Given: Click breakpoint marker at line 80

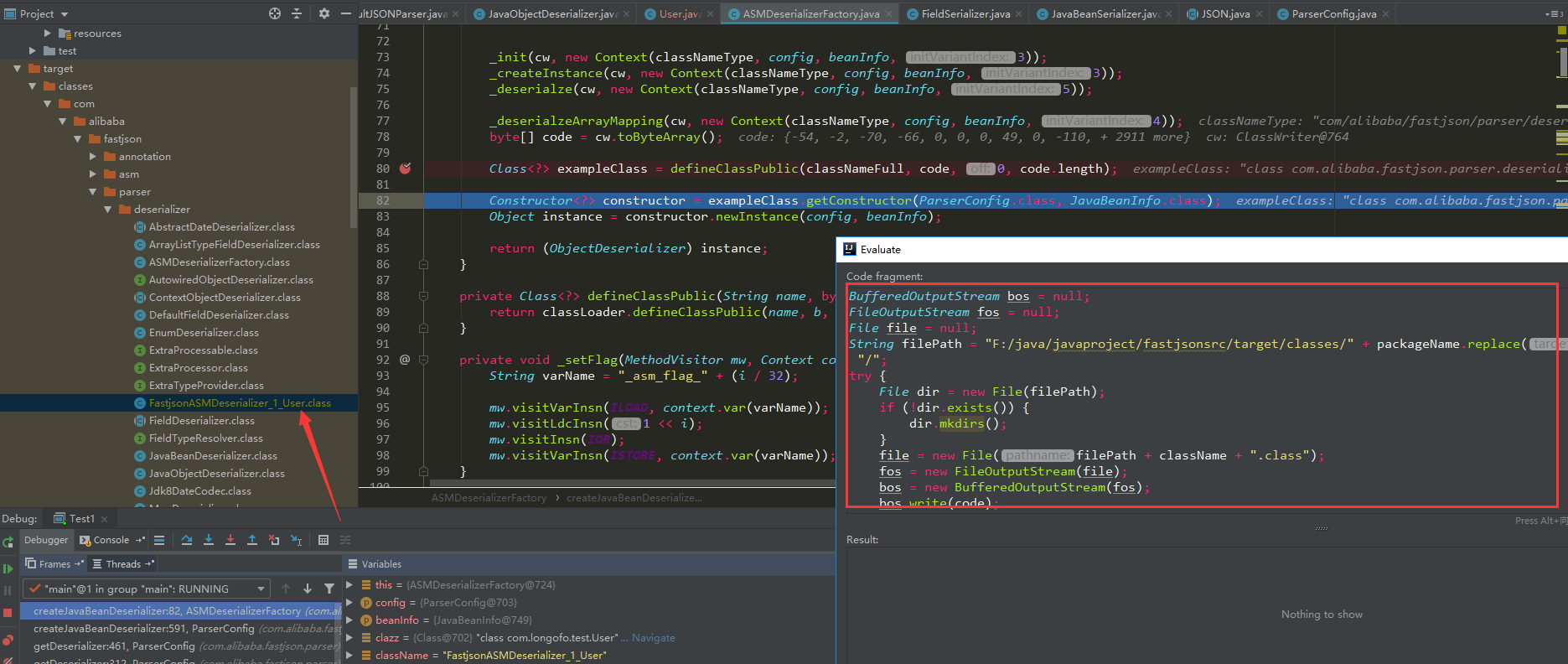Looking at the screenshot, I should [x=406, y=169].
